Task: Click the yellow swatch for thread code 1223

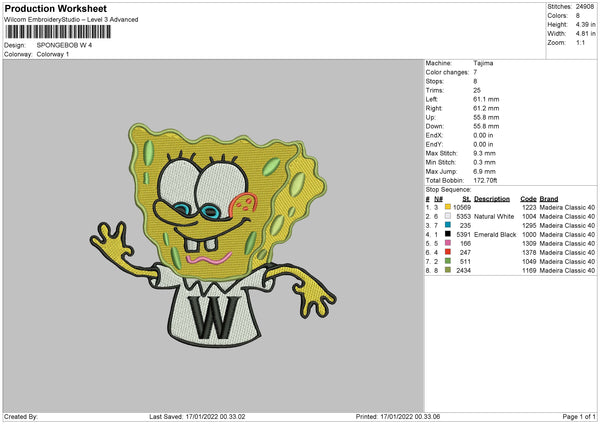Action: [x=448, y=207]
